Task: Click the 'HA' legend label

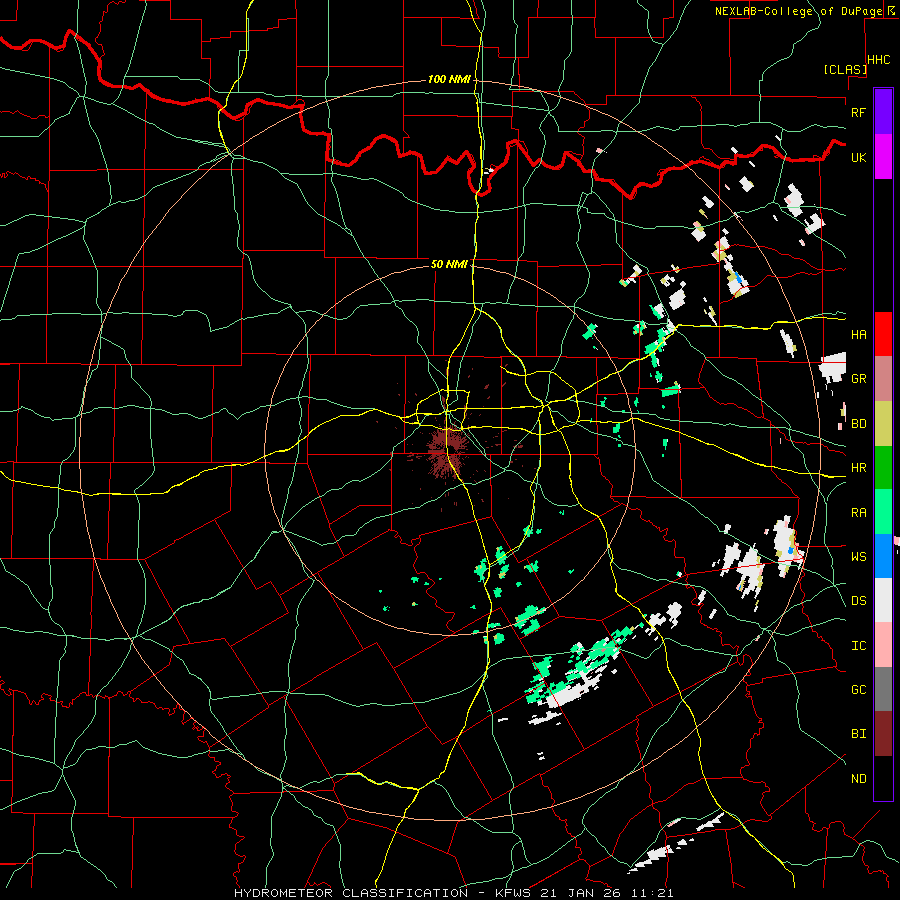Action: pos(858,335)
